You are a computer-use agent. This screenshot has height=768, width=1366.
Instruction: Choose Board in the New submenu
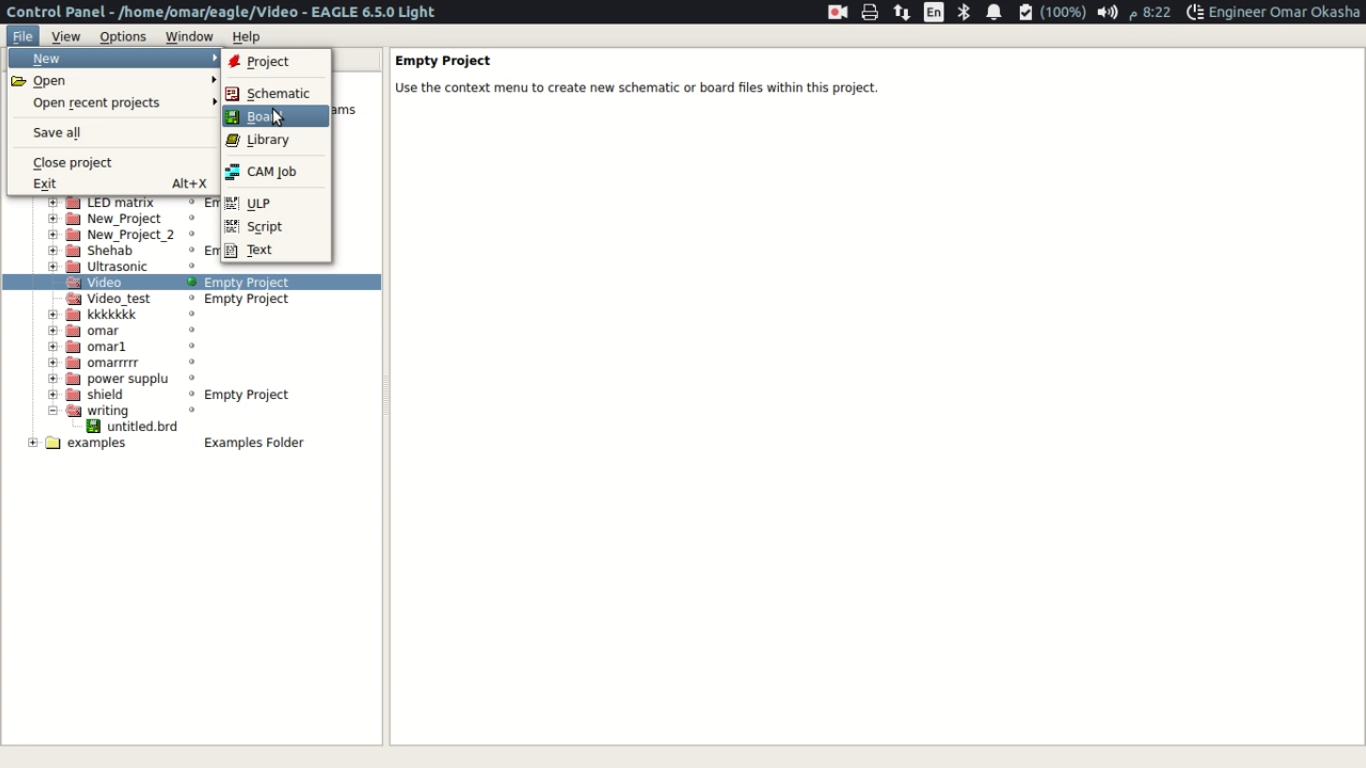click(x=275, y=117)
